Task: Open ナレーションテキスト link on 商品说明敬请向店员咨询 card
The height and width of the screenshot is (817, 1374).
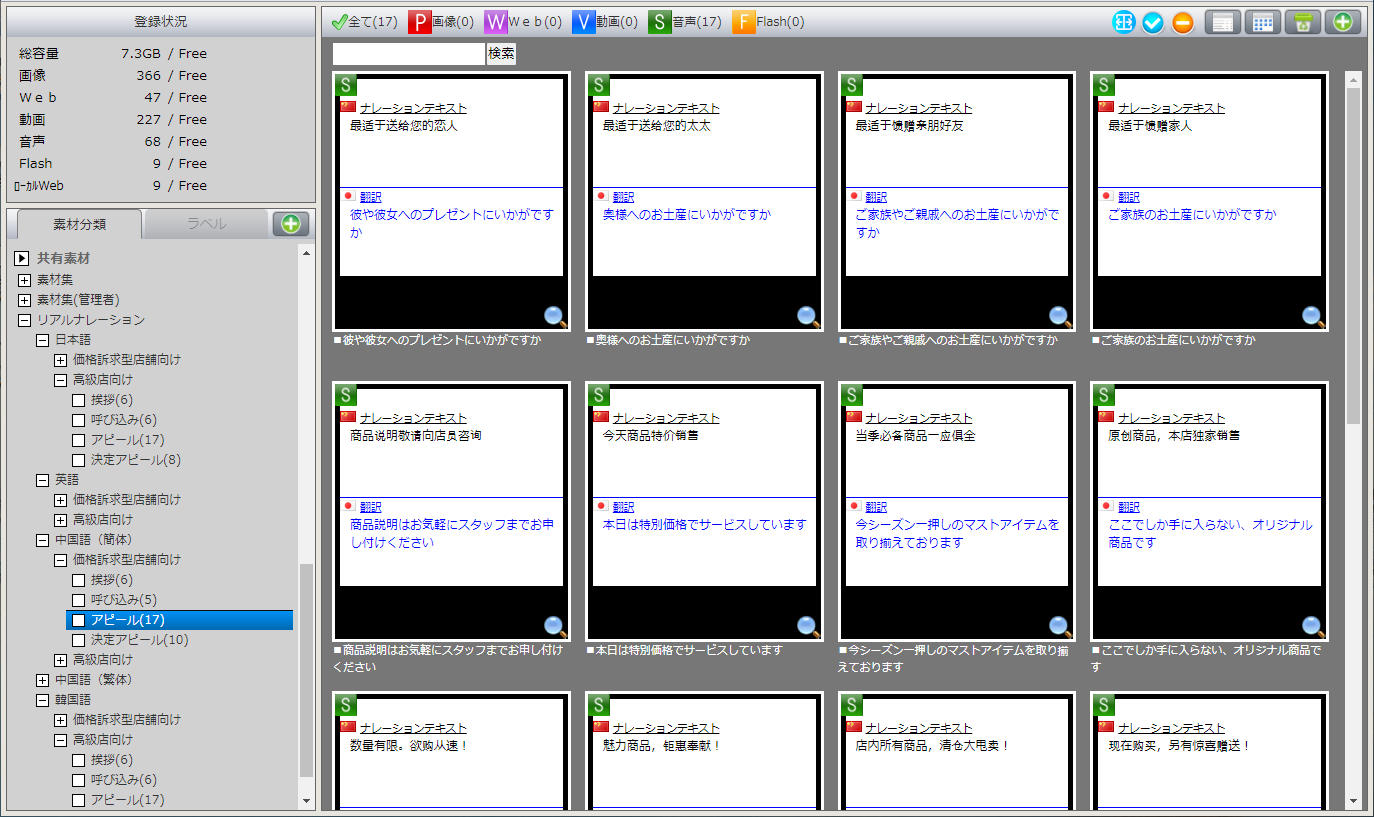Action: [x=413, y=418]
